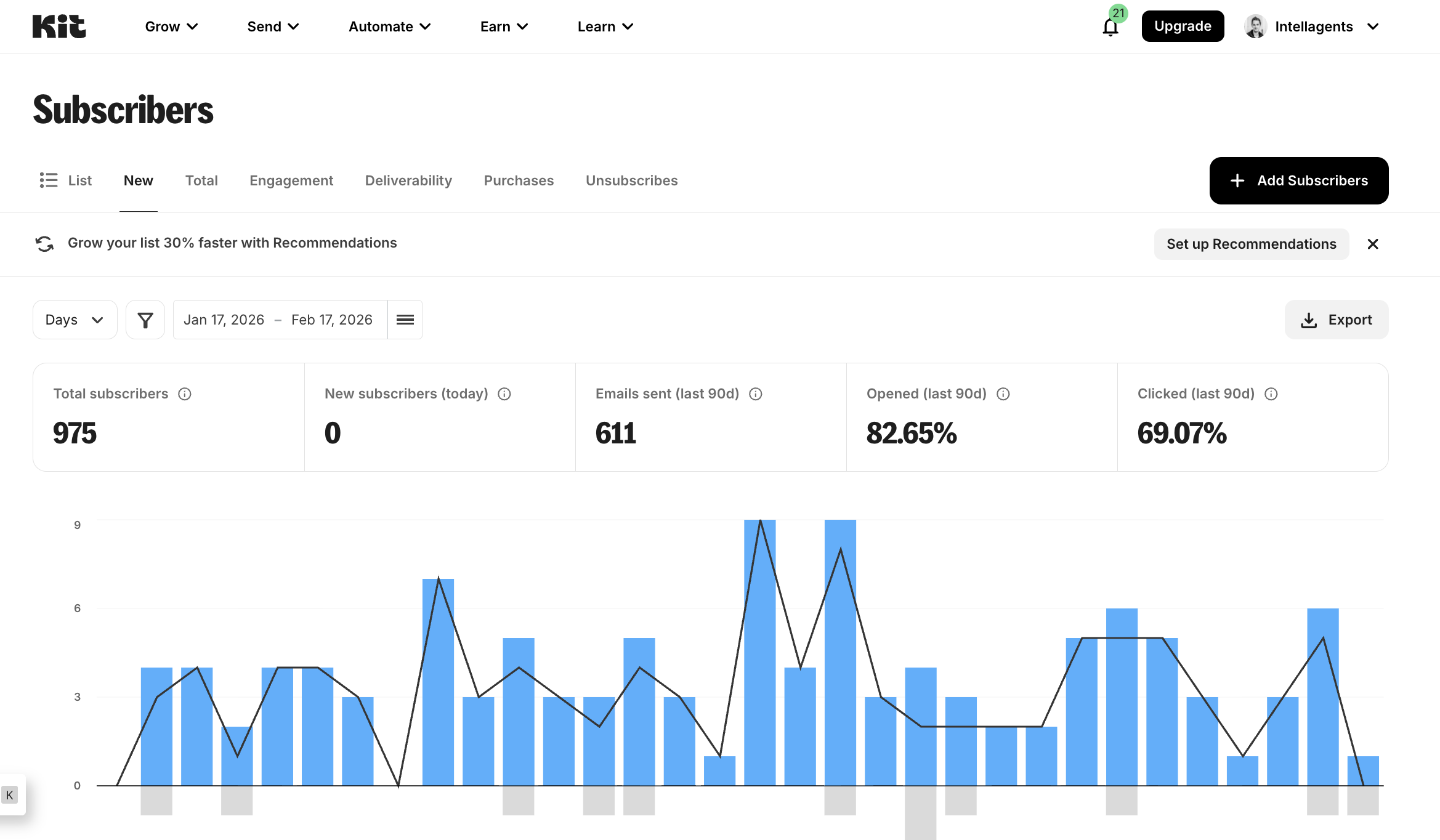1440x840 pixels.
Task: Open the chart display options hamburger icon
Action: [405, 320]
